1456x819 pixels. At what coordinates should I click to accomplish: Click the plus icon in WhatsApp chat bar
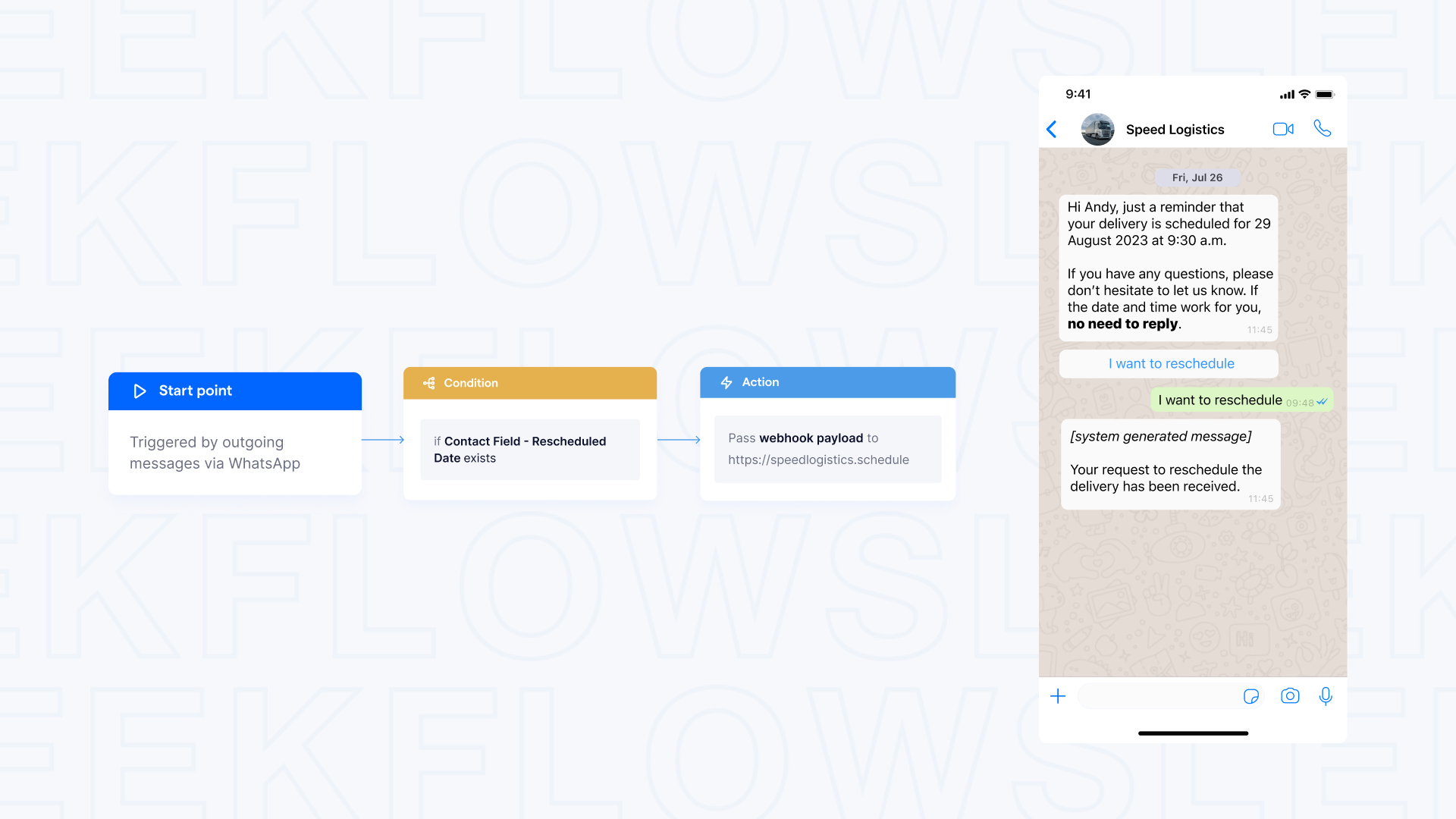1058,696
